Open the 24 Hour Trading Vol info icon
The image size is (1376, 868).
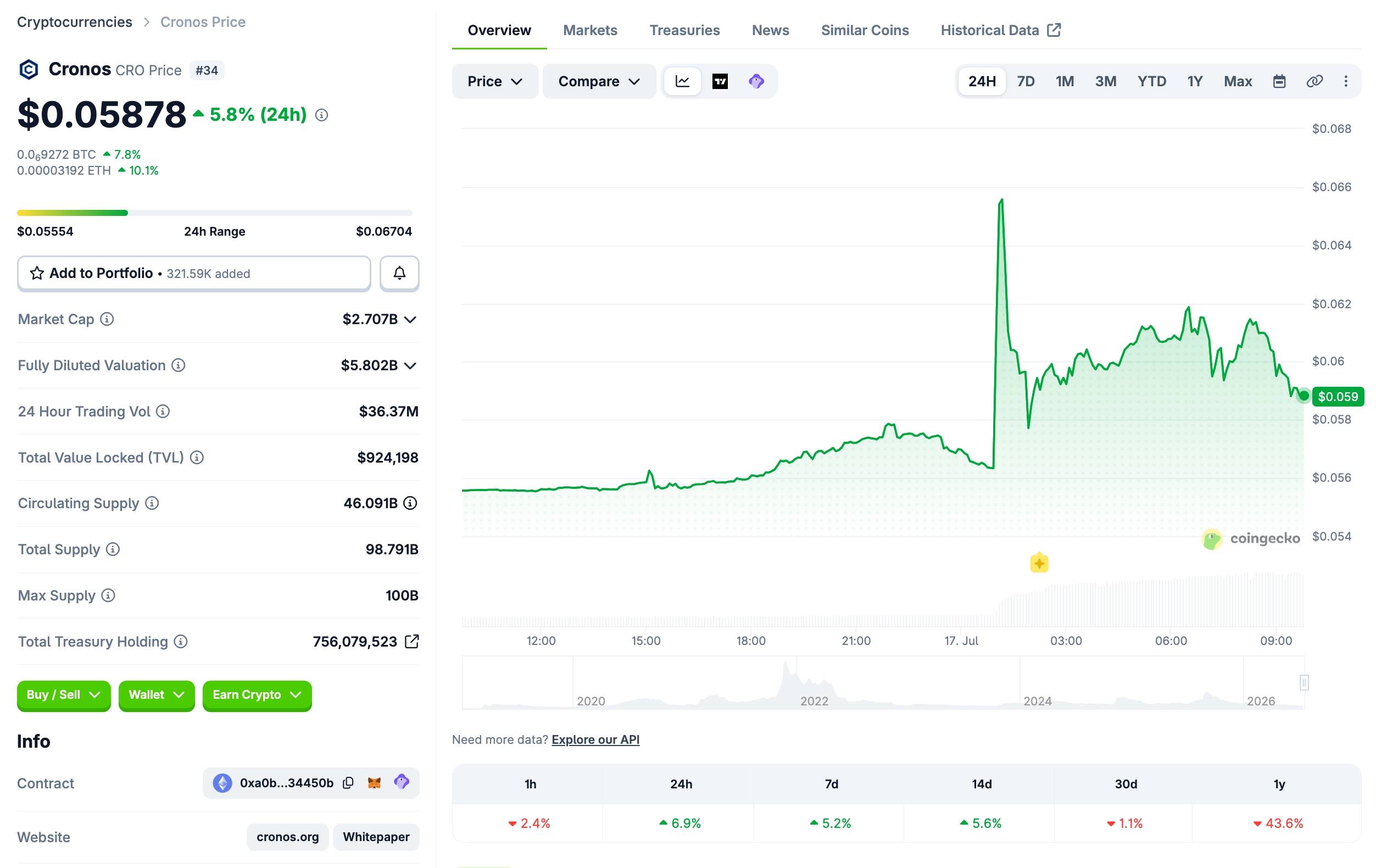point(163,411)
